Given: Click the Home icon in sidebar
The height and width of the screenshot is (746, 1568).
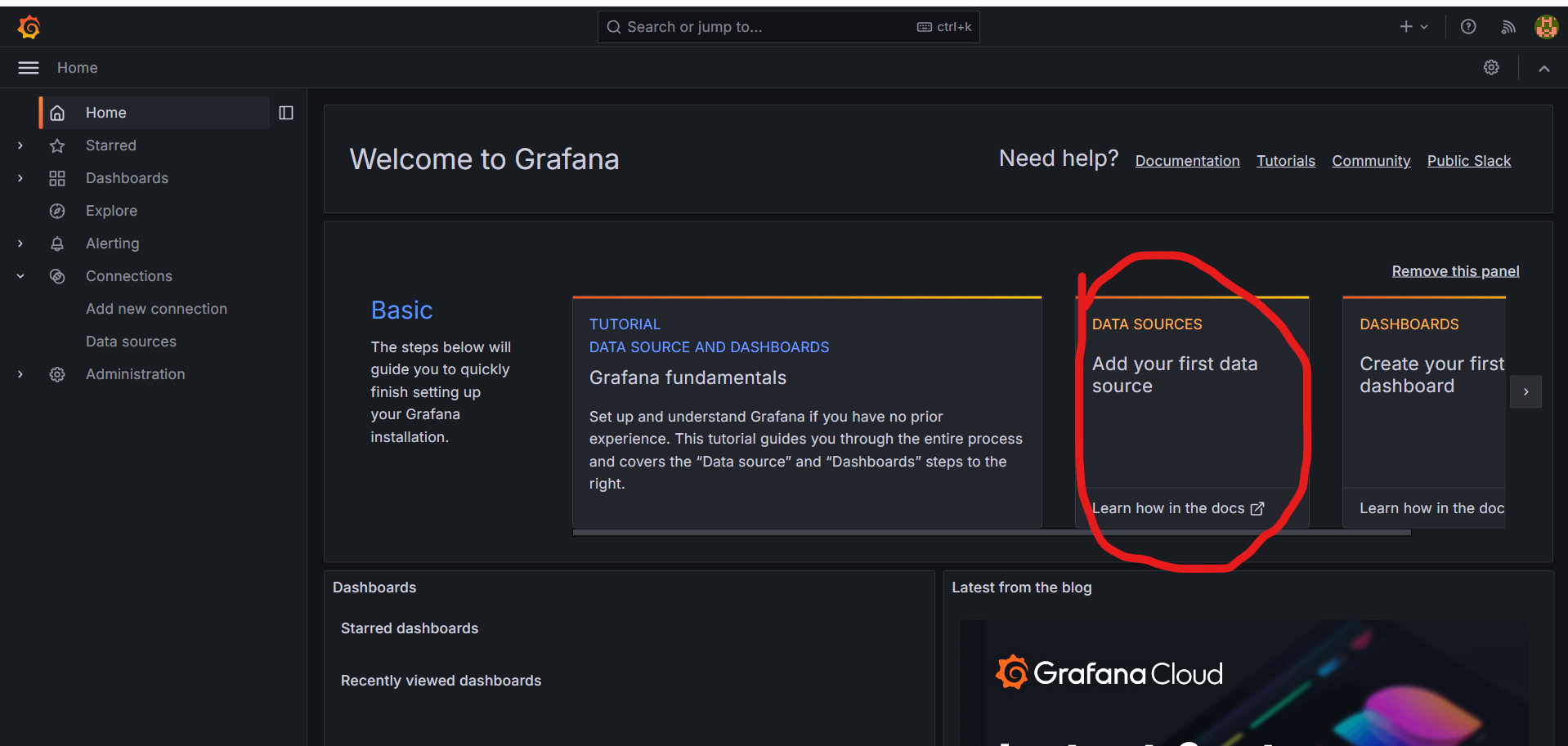Looking at the screenshot, I should (x=57, y=113).
